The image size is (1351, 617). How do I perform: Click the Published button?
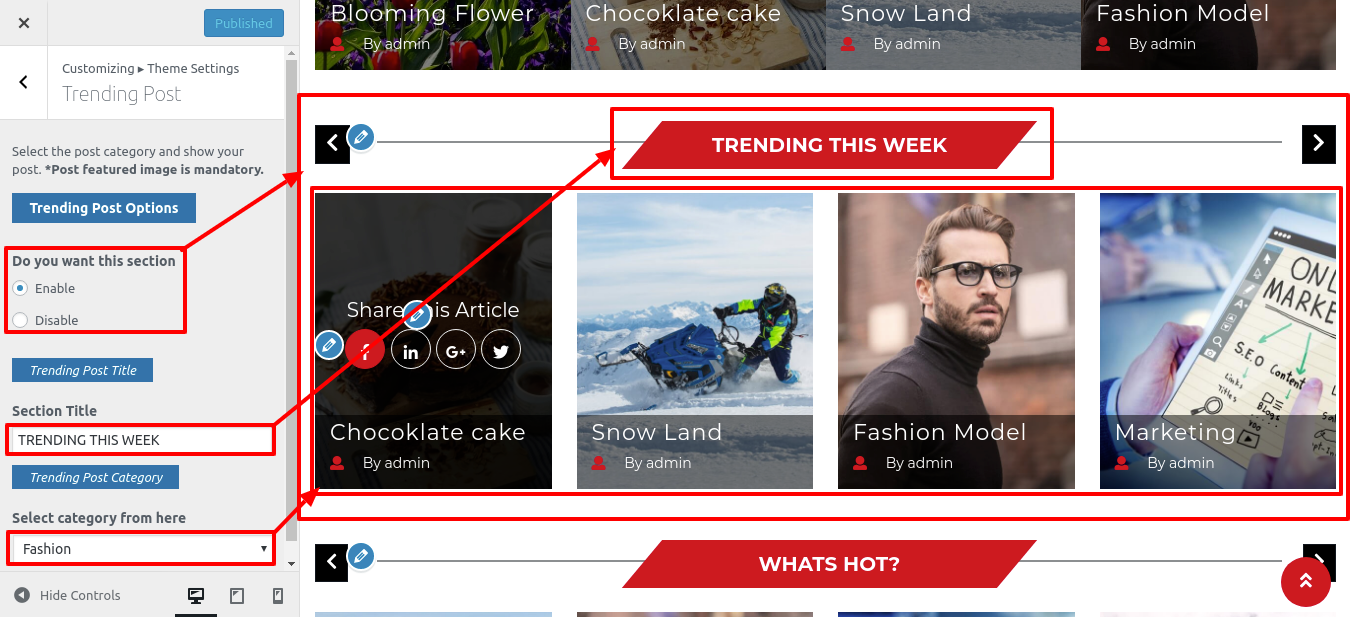click(244, 23)
